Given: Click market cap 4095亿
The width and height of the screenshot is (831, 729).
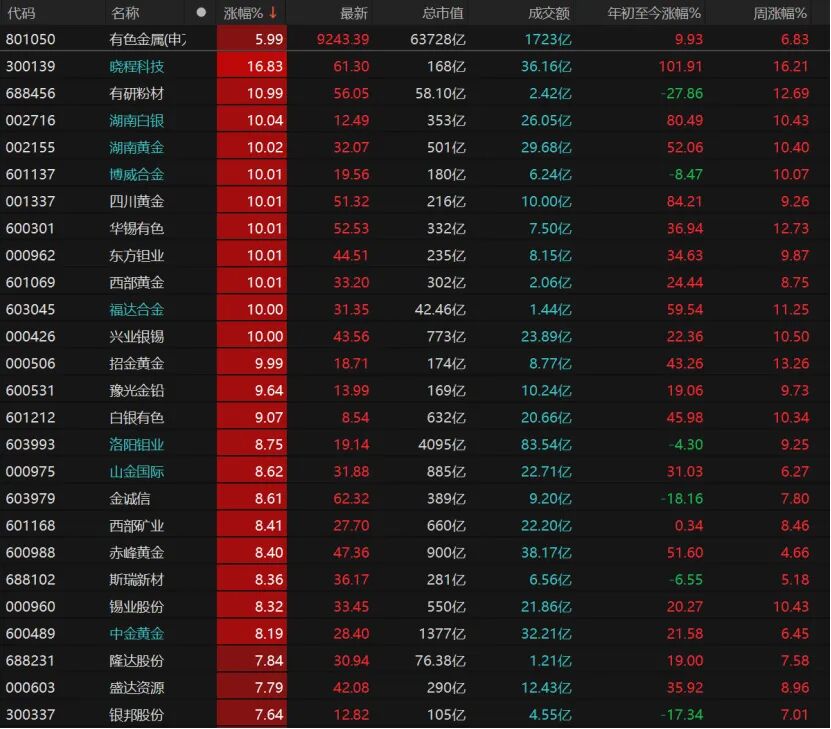Looking at the screenshot, I should (x=442, y=444).
